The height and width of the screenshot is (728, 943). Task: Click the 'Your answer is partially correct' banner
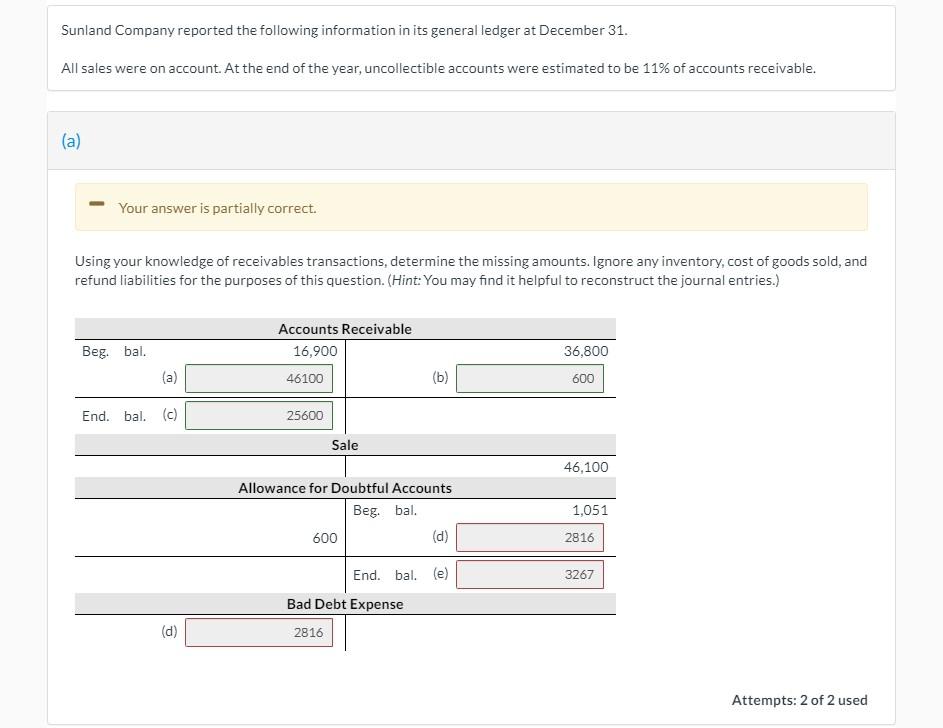click(x=470, y=207)
